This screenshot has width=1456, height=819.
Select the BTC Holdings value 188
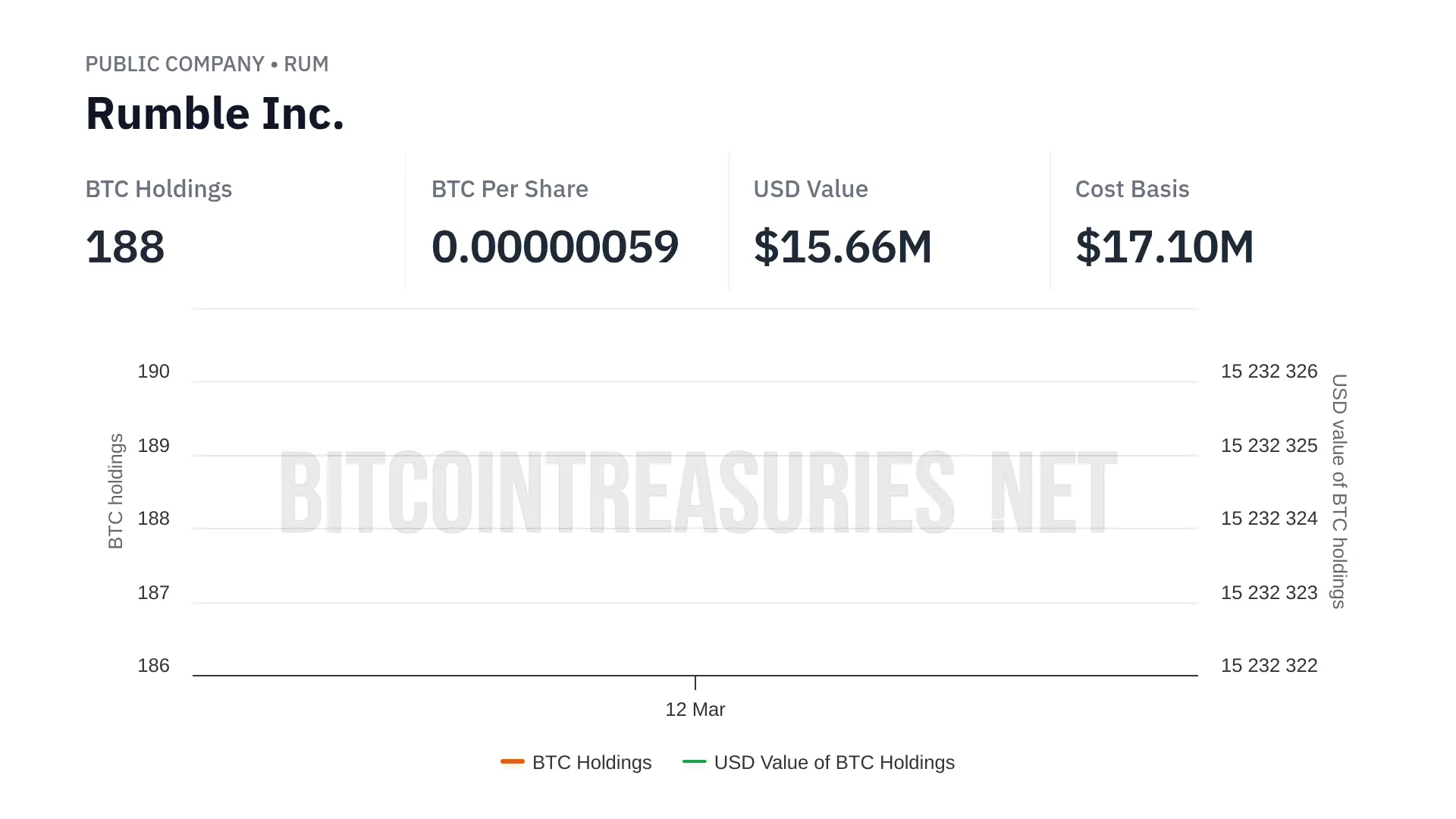[x=125, y=247]
